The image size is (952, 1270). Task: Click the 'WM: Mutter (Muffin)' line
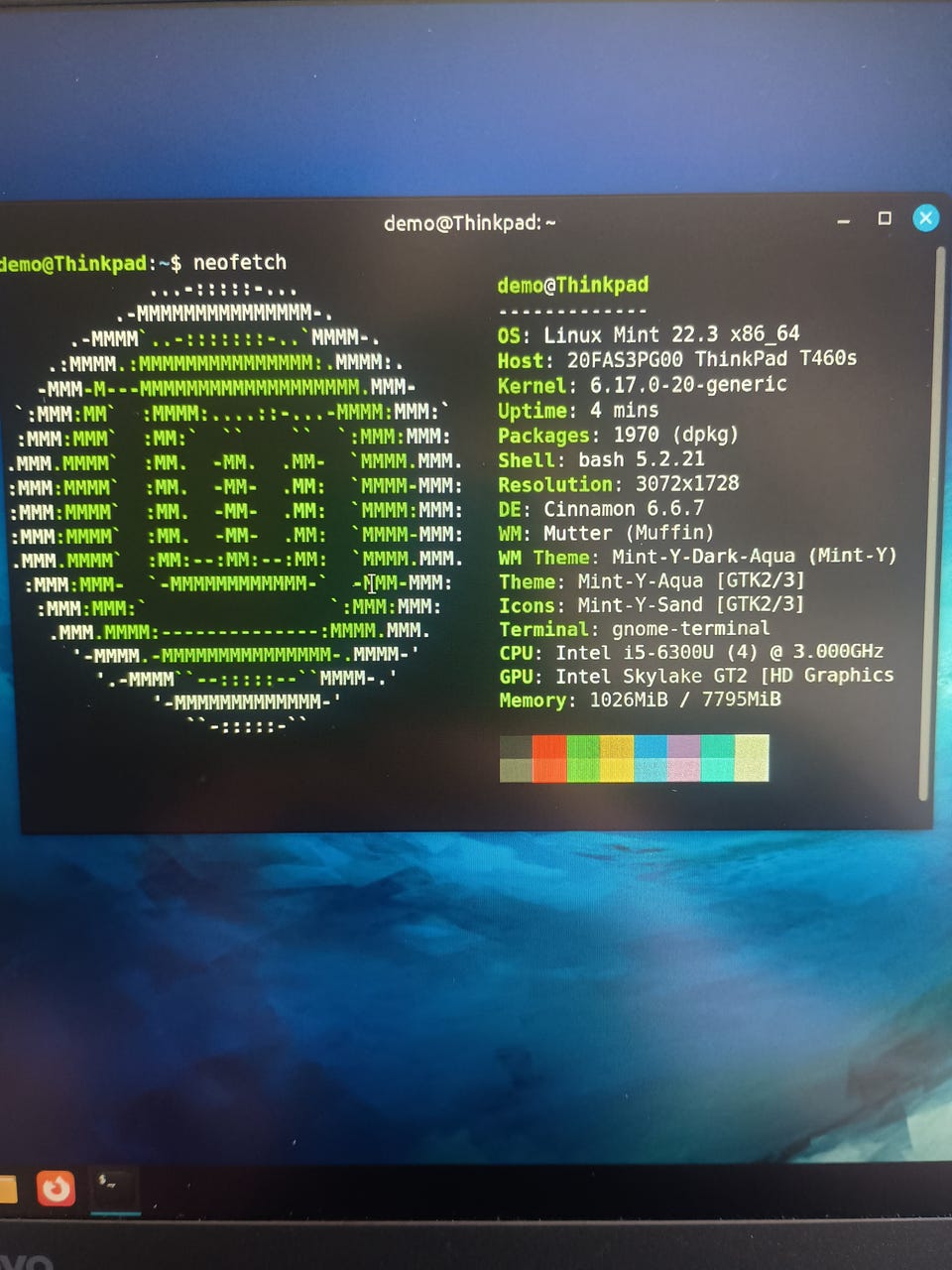point(606,533)
